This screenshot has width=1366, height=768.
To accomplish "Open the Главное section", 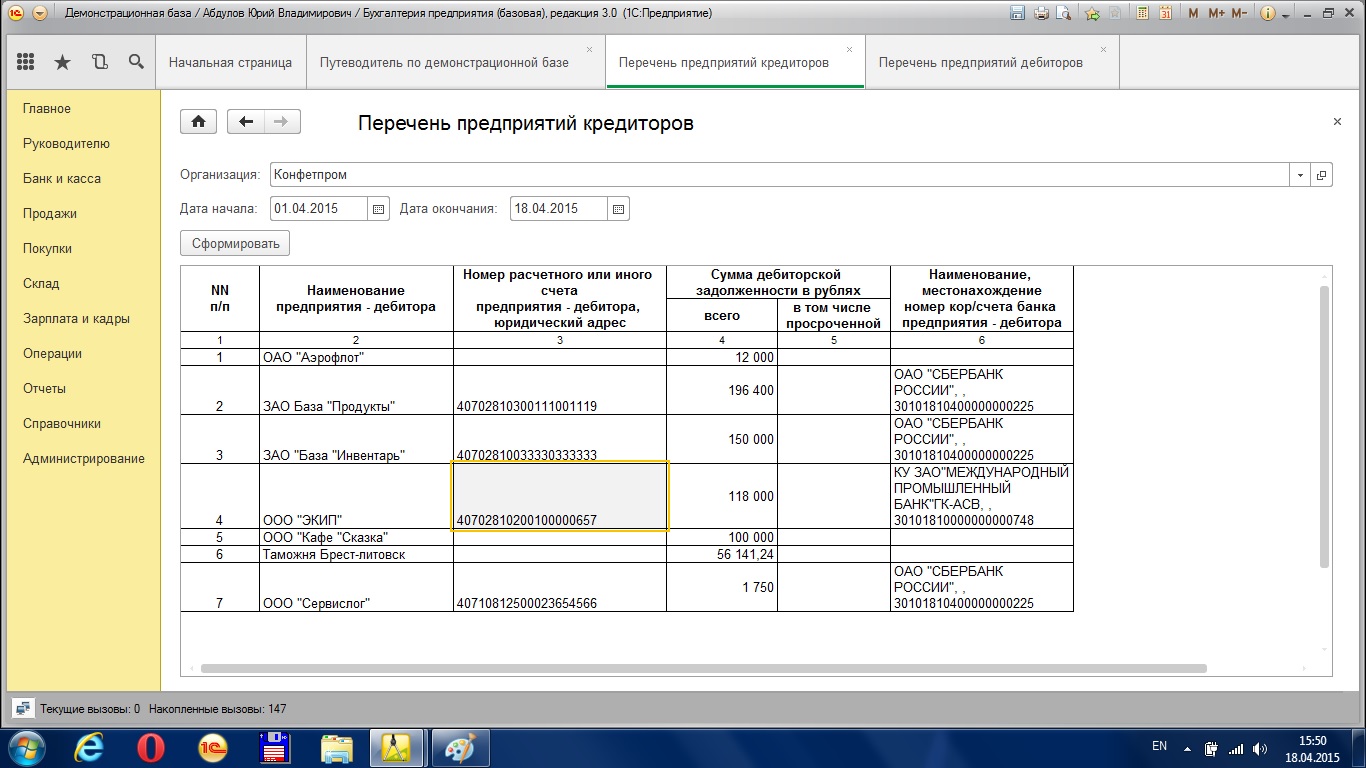I will [47, 108].
